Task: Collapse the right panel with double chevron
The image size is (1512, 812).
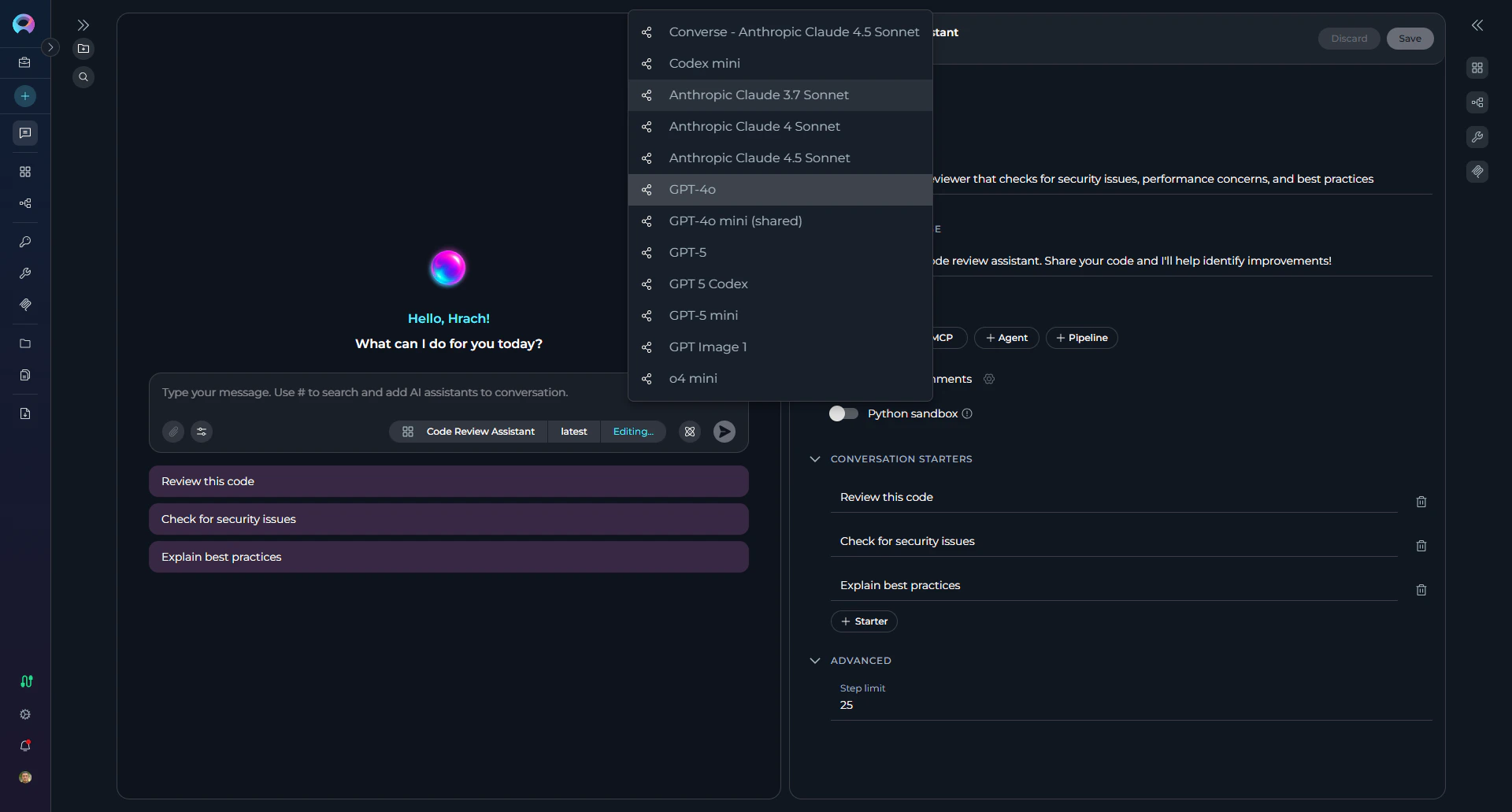Action: 1477,25
